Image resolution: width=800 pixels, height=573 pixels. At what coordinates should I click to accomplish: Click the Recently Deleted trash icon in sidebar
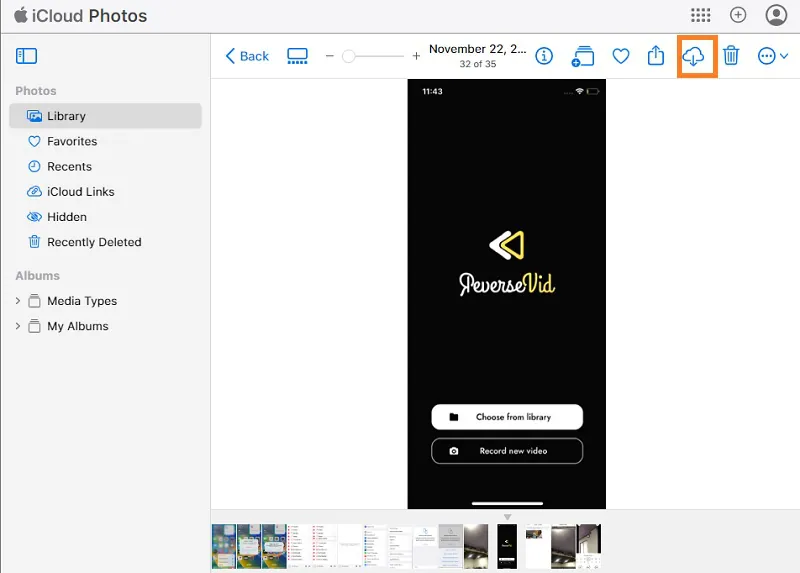click(x=34, y=242)
